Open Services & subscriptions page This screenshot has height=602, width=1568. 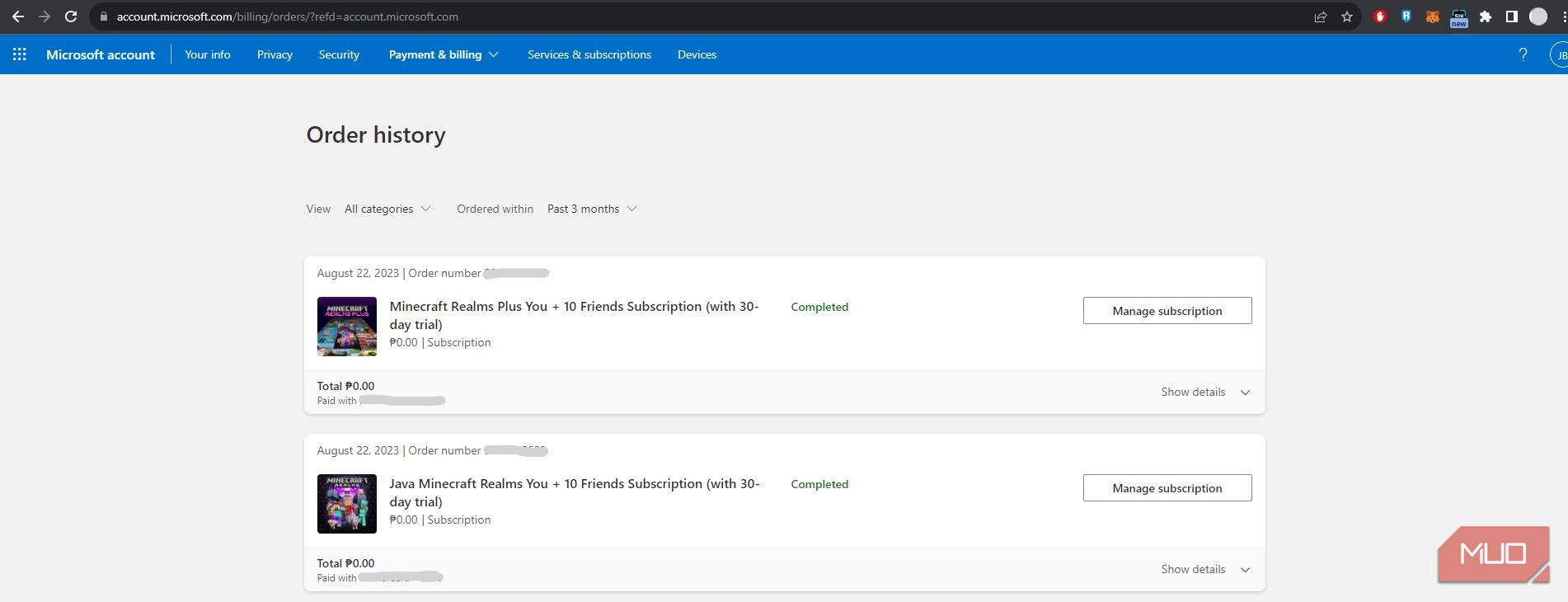[x=589, y=54]
